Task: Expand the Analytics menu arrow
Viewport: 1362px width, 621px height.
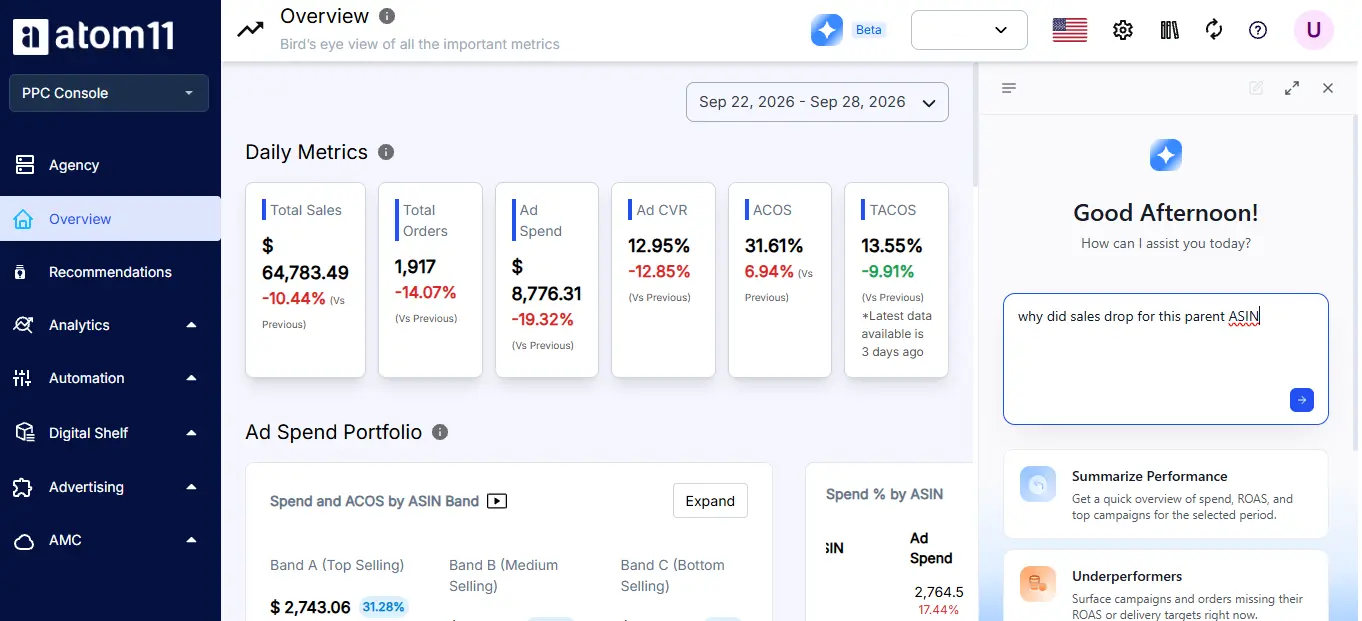Action: tap(191, 325)
